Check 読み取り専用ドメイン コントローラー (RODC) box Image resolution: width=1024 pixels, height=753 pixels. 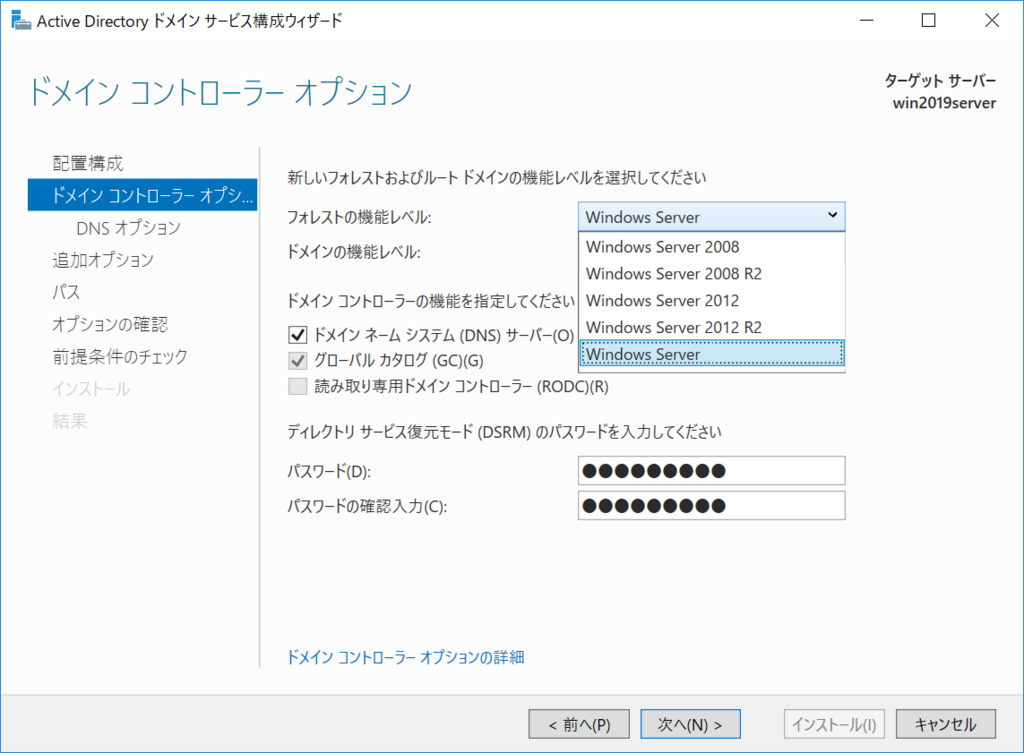coord(298,386)
